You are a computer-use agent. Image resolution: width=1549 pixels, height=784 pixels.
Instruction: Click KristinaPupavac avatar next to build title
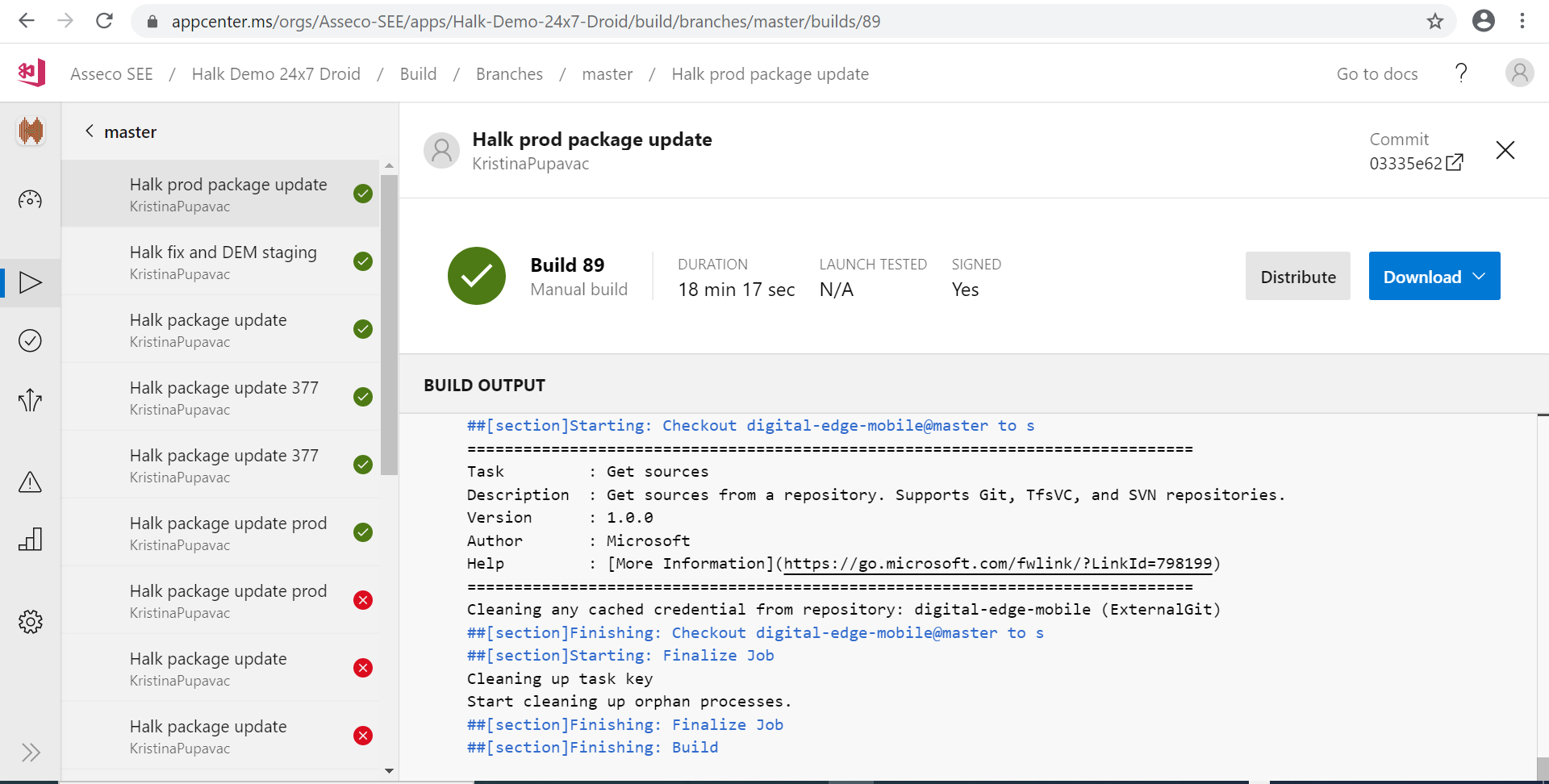pyautogui.click(x=441, y=151)
